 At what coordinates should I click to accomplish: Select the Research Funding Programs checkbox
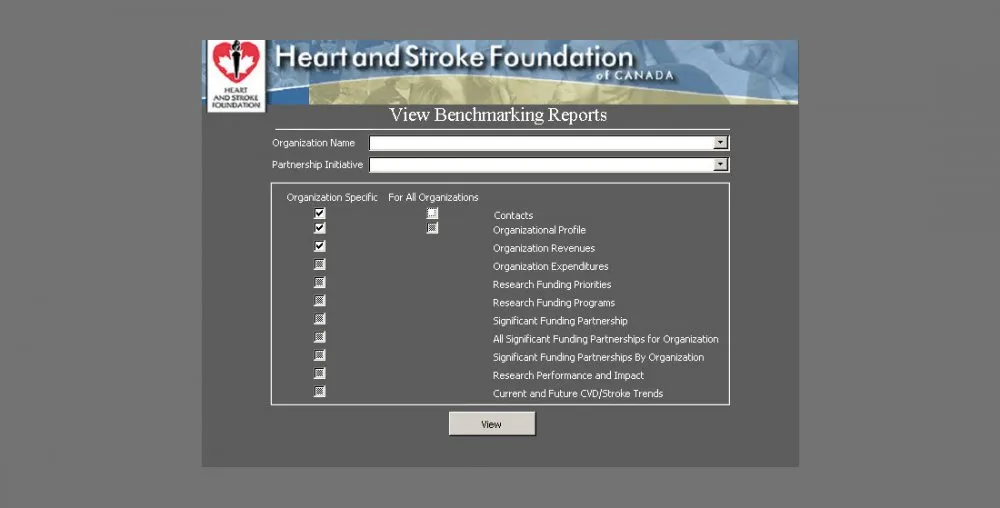coord(320,301)
